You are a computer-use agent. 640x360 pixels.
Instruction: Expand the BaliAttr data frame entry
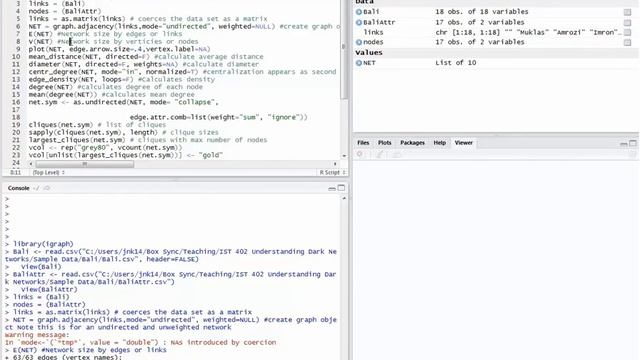tap(359, 22)
